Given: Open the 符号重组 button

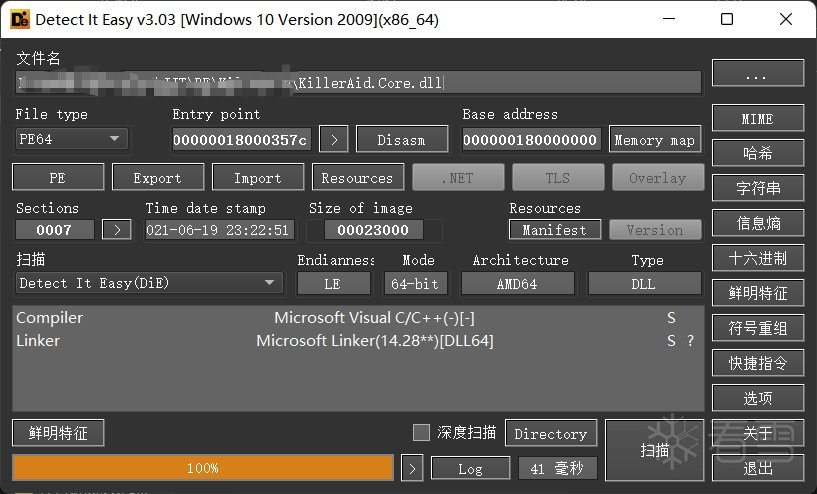Looking at the screenshot, I should click(758, 328).
